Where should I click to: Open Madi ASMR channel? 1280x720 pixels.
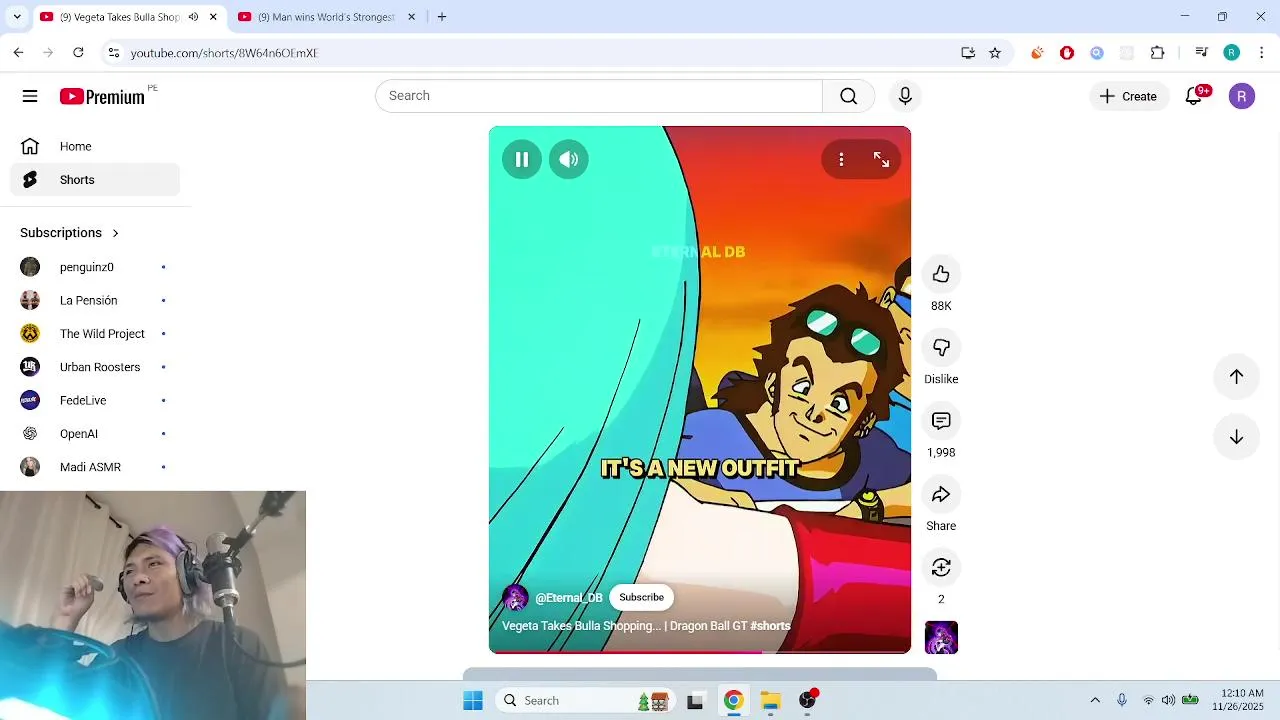(x=95, y=467)
